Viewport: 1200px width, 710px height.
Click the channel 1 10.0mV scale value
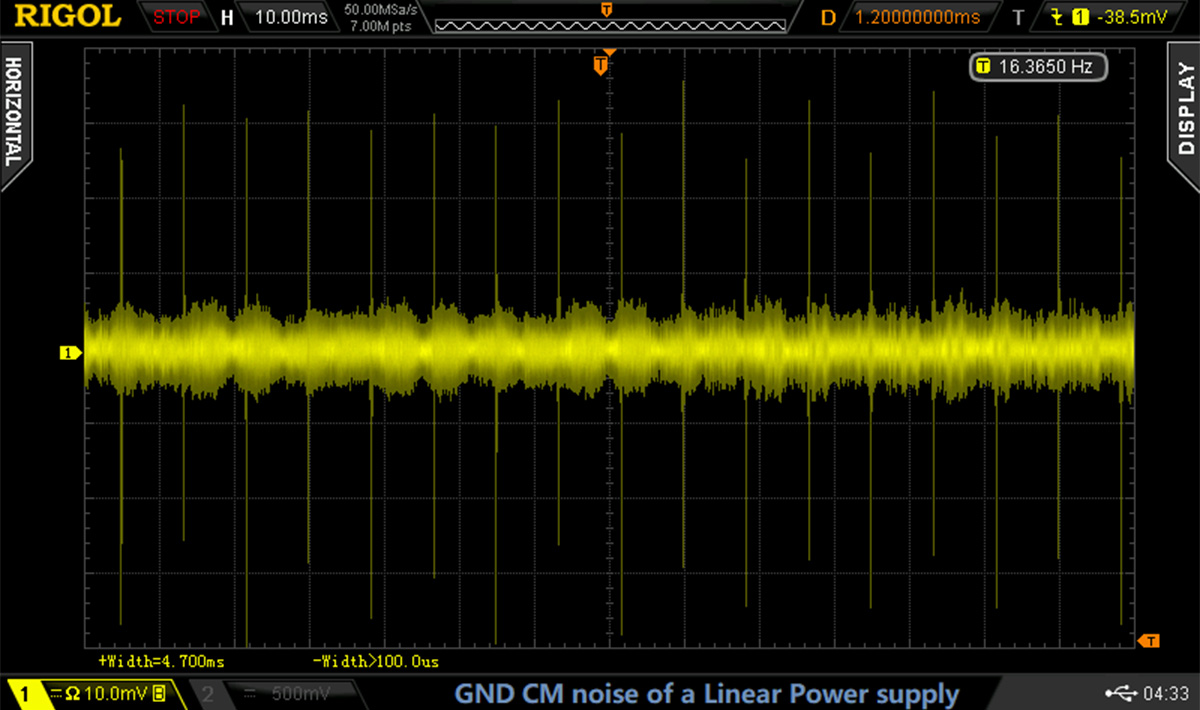(x=116, y=693)
